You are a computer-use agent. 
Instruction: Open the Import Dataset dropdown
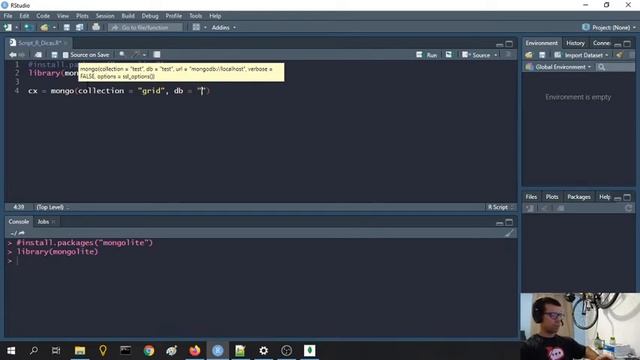581,55
